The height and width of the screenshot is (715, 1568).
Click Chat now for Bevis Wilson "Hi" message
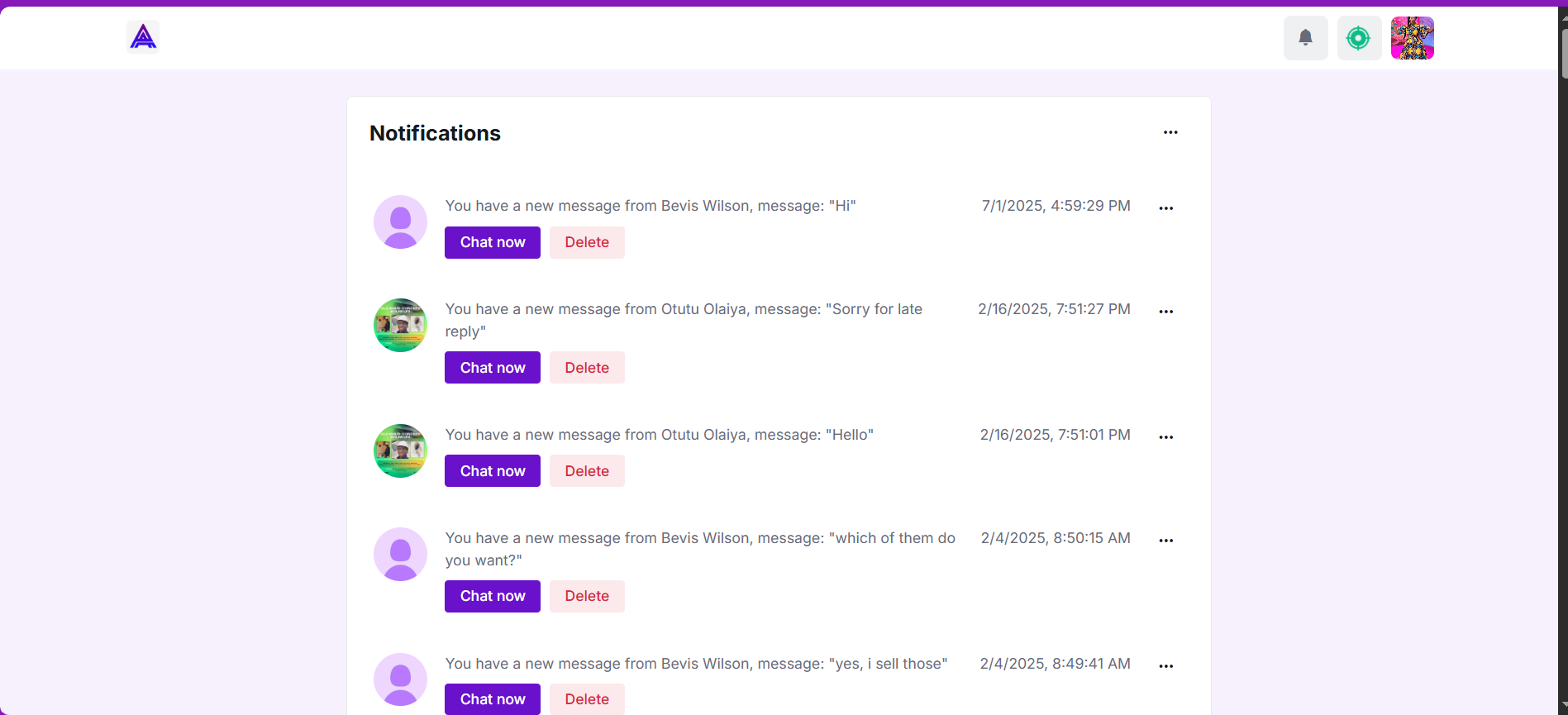(x=492, y=242)
